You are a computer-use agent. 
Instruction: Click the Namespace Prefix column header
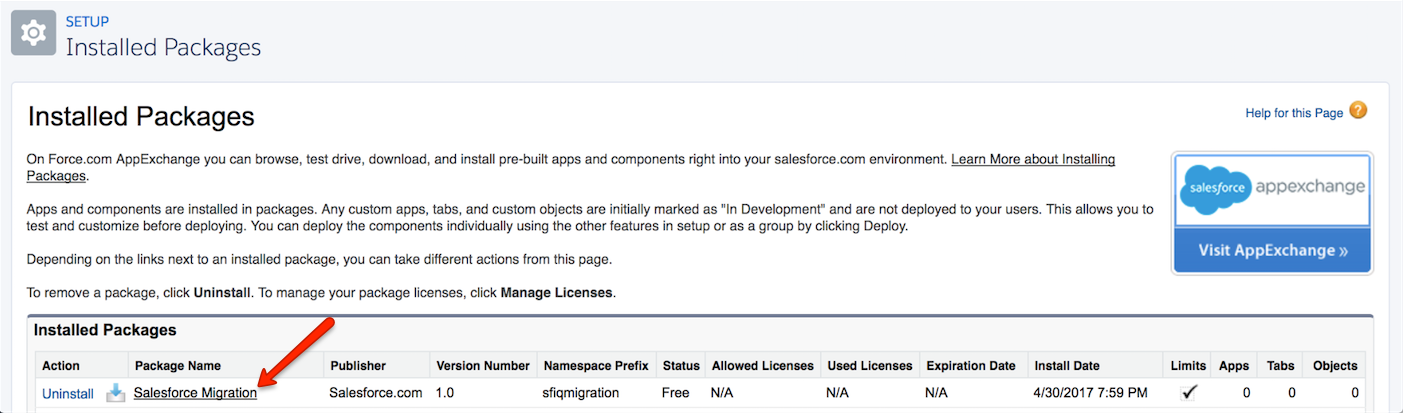[595, 365]
